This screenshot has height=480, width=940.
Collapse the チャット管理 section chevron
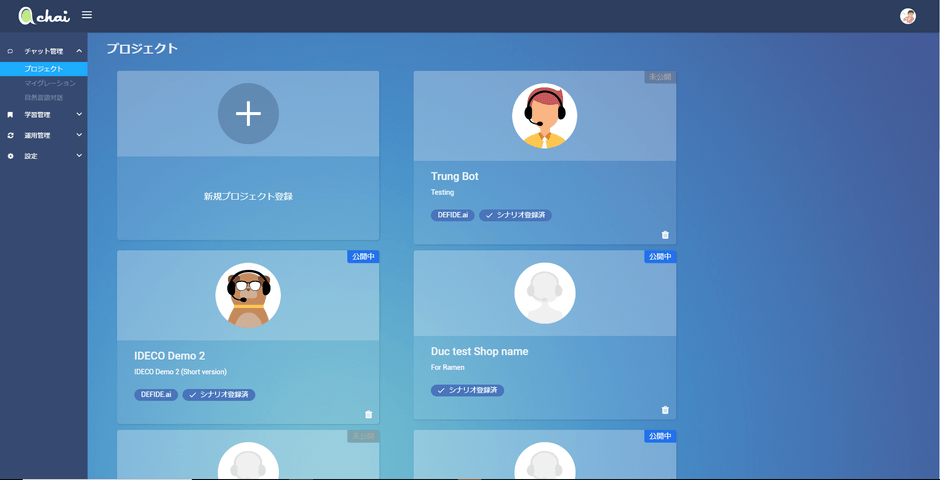coord(79,52)
